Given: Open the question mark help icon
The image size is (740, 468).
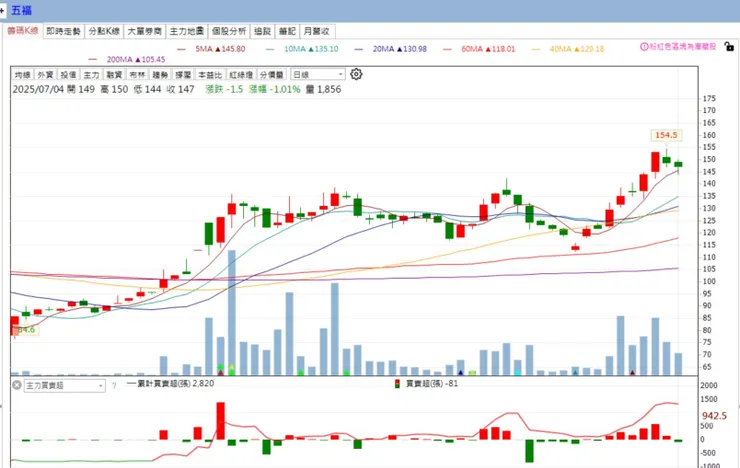Looking at the screenshot, I should (114, 386).
